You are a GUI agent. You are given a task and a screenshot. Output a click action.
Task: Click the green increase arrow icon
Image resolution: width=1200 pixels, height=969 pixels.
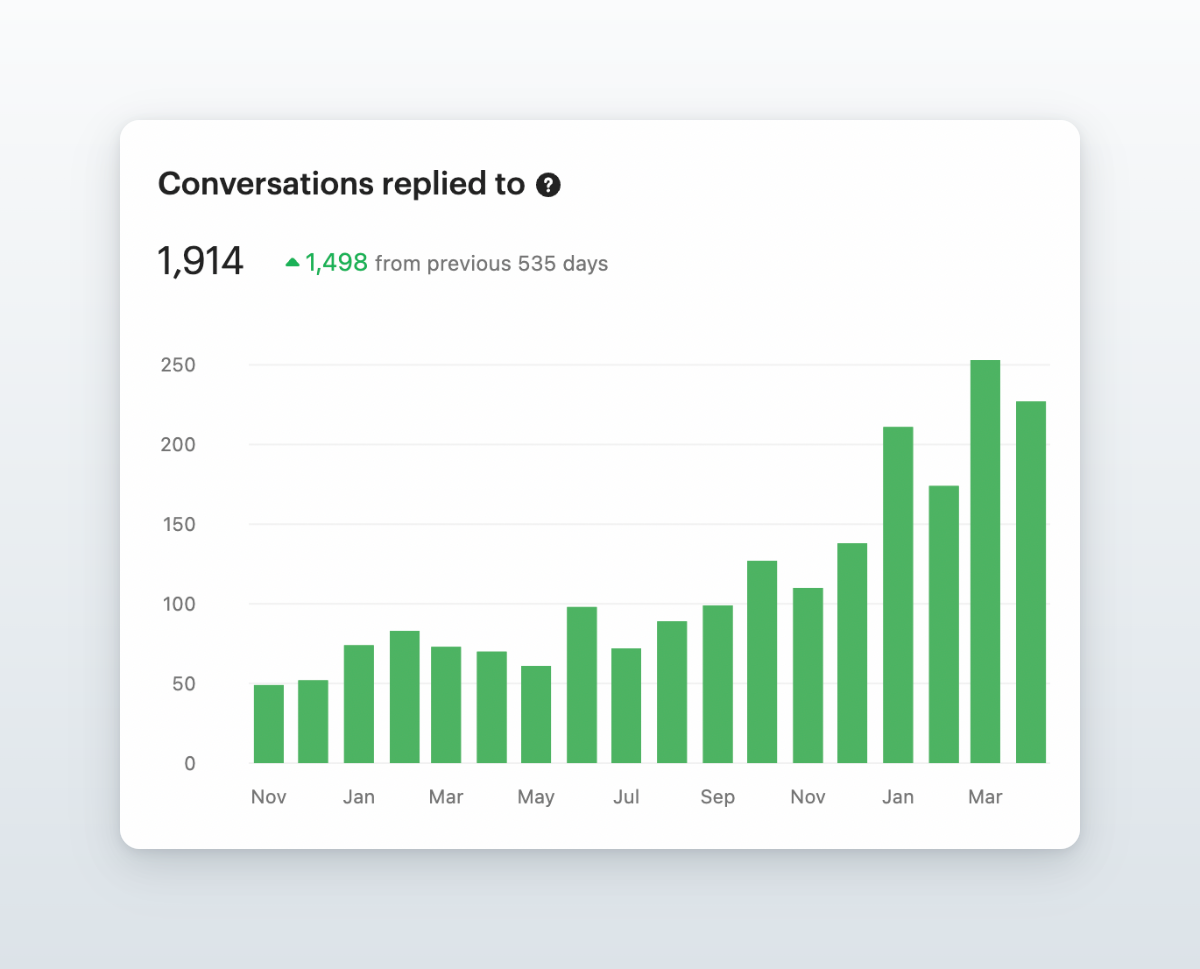point(292,263)
